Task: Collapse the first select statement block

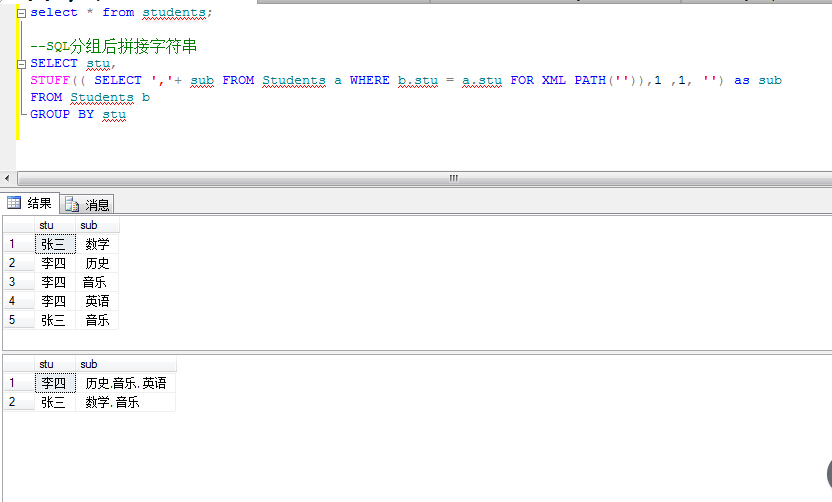Action: click(21, 14)
